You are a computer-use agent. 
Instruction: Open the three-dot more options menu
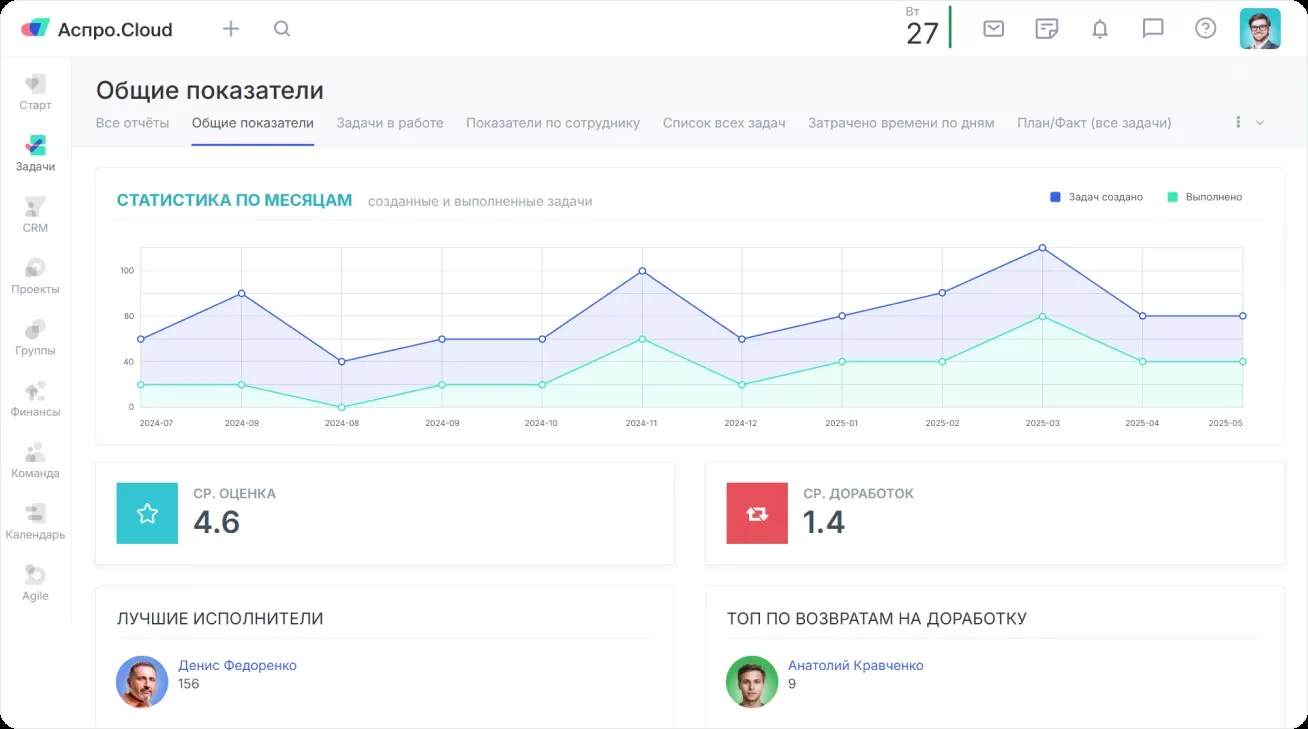tap(1238, 122)
